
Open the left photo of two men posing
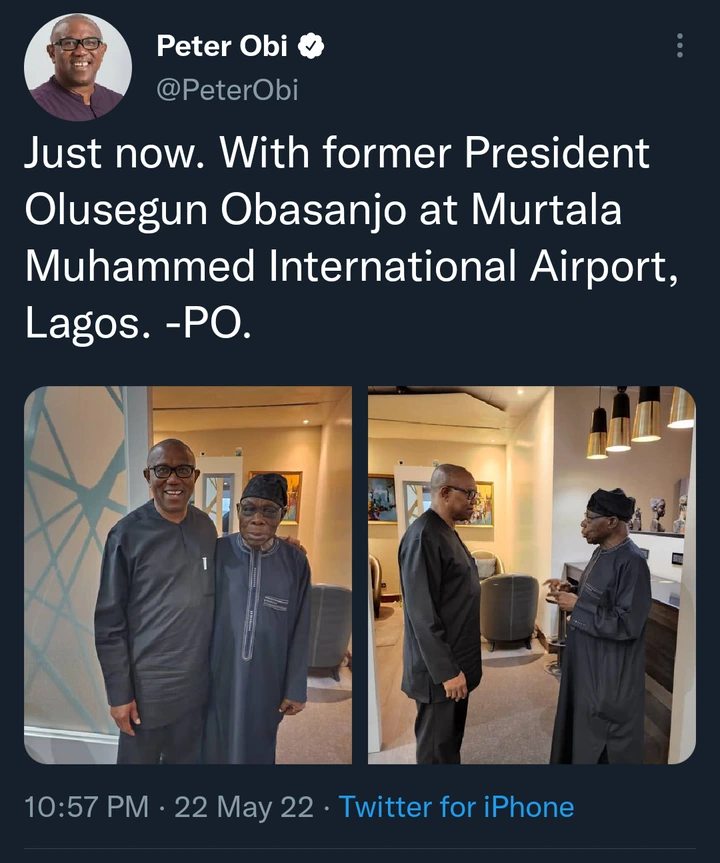click(x=188, y=575)
